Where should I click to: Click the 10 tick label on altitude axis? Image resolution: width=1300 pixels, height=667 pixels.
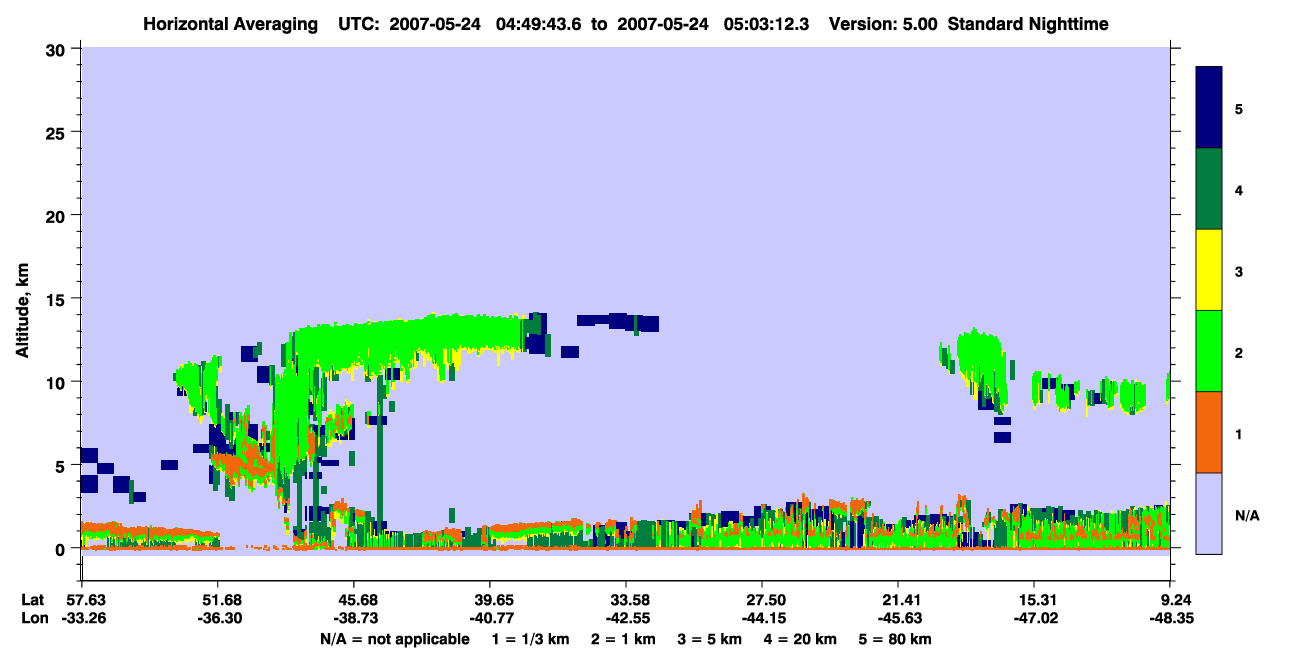click(x=57, y=382)
